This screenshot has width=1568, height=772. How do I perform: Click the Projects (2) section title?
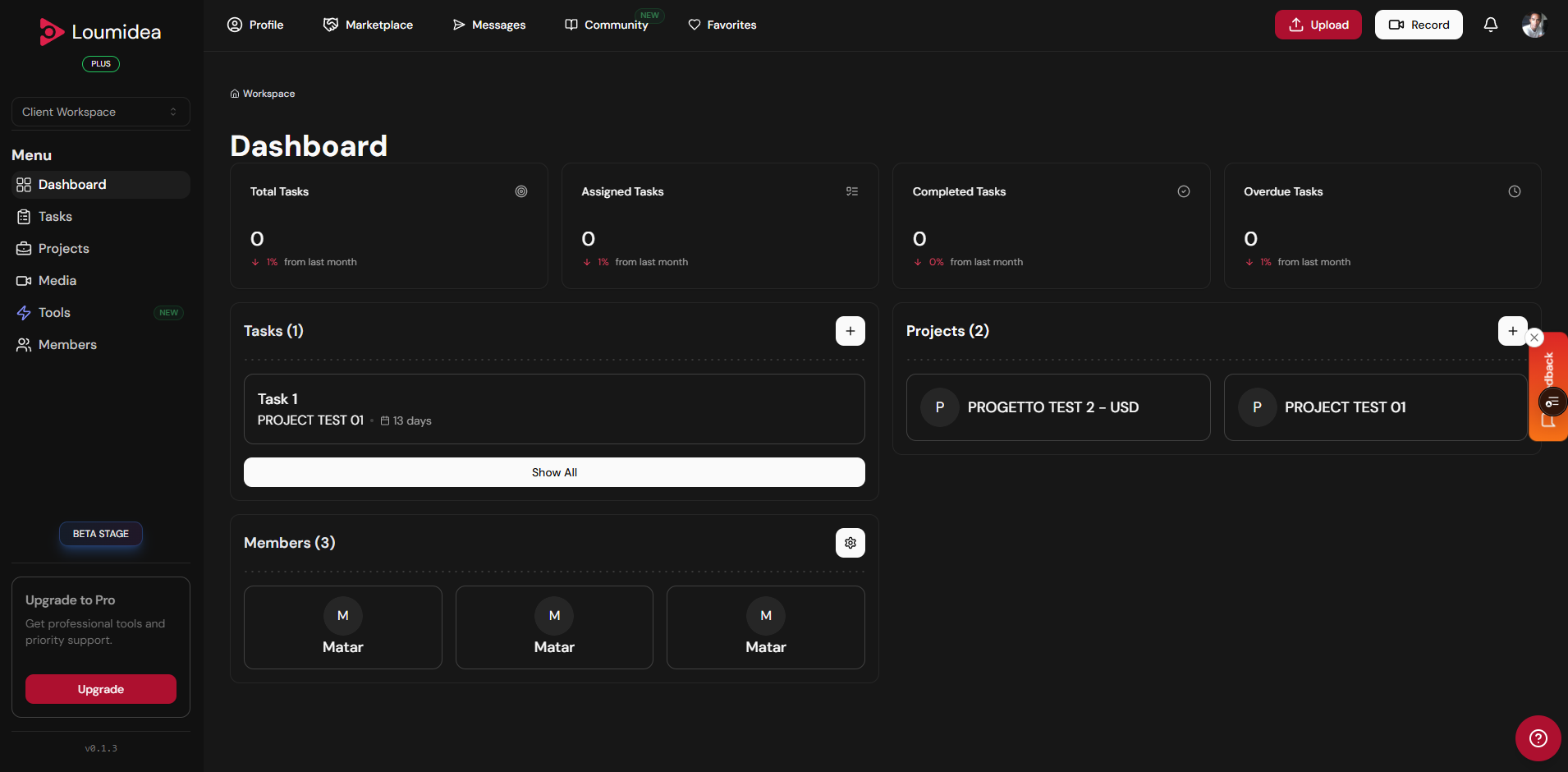(x=947, y=331)
